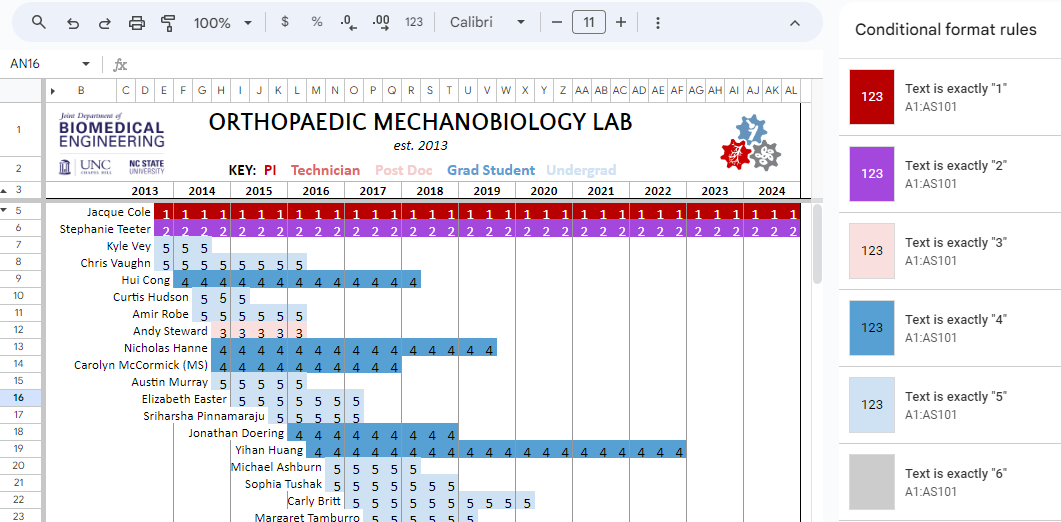The image size is (1061, 522).
Task: Expand hidden column A arrow
Action: [x=53, y=90]
